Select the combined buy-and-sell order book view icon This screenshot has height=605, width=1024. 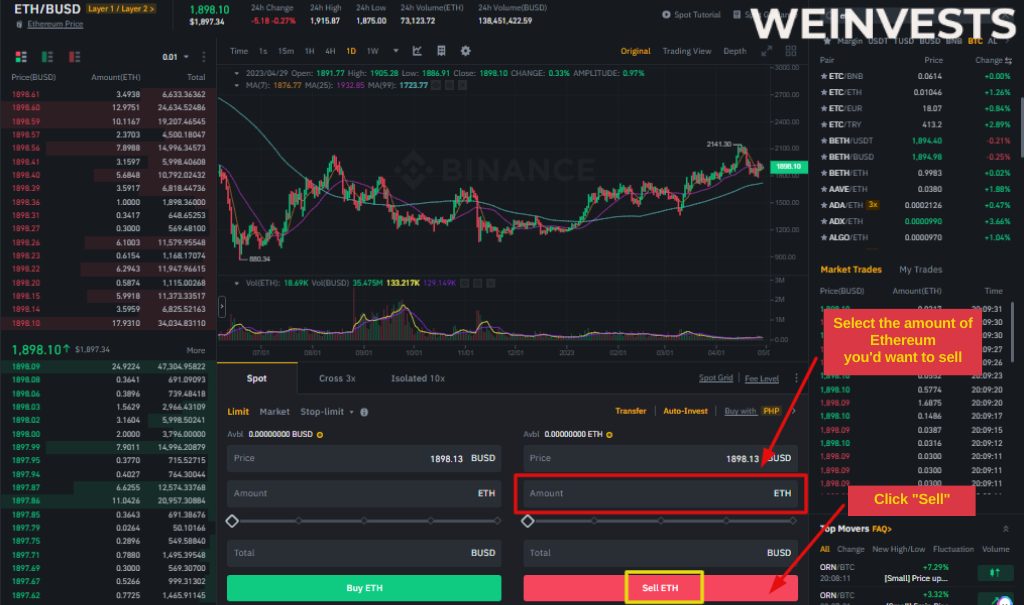pos(21,57)
